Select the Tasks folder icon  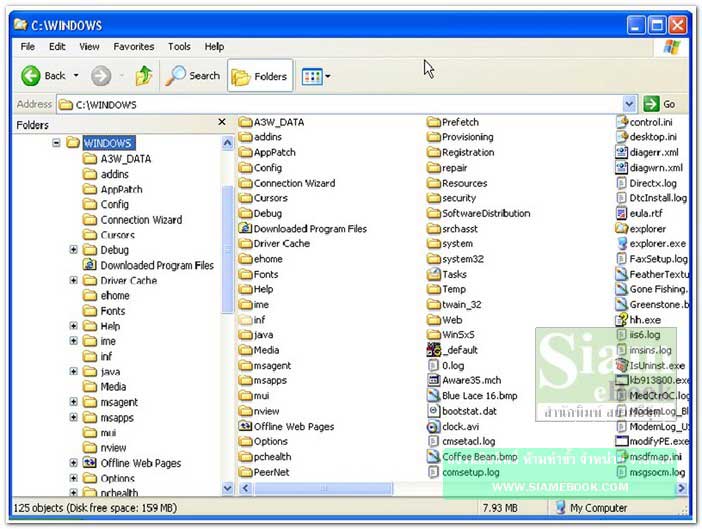[434, 274]
